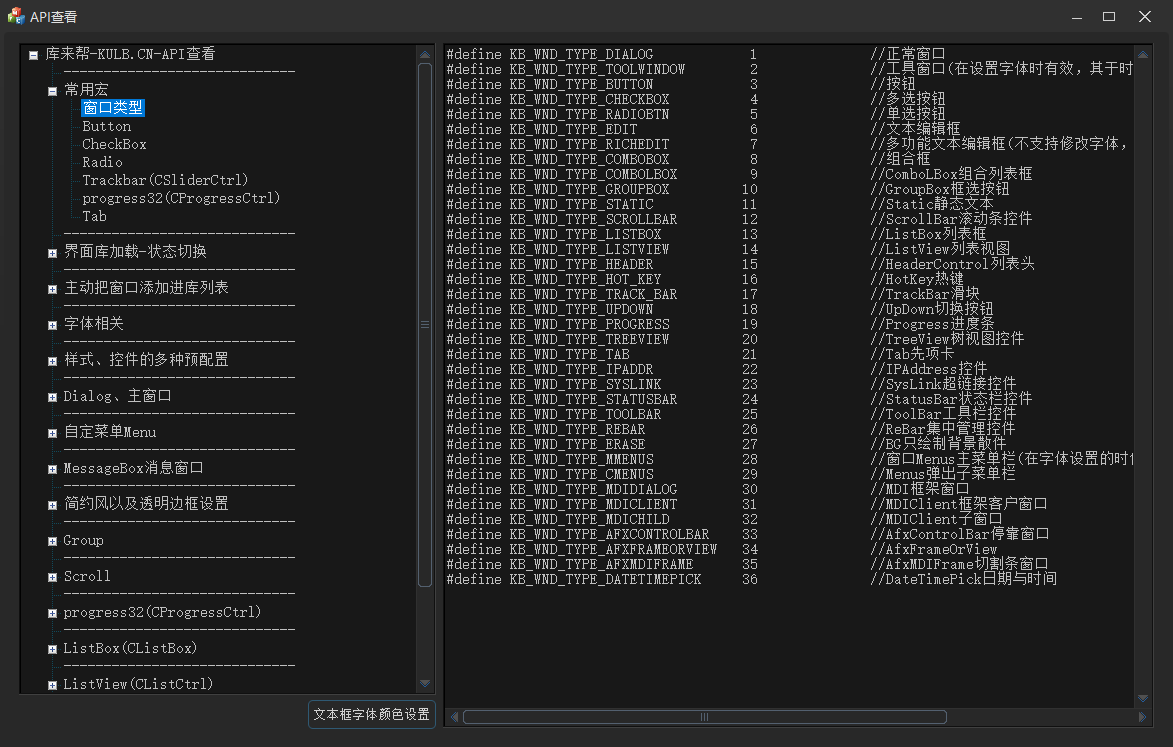1173x747 pixels.
Task: Click the code pane scroll up arrow
Action: pyautogui.click(x=1142, y=55)
